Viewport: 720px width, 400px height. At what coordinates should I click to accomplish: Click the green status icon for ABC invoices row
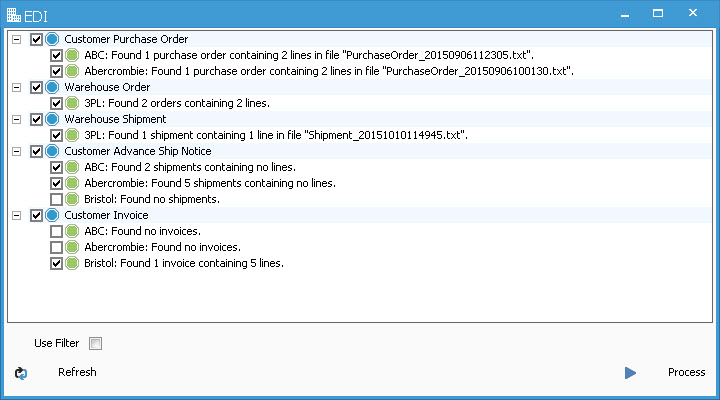coord(72,231)
